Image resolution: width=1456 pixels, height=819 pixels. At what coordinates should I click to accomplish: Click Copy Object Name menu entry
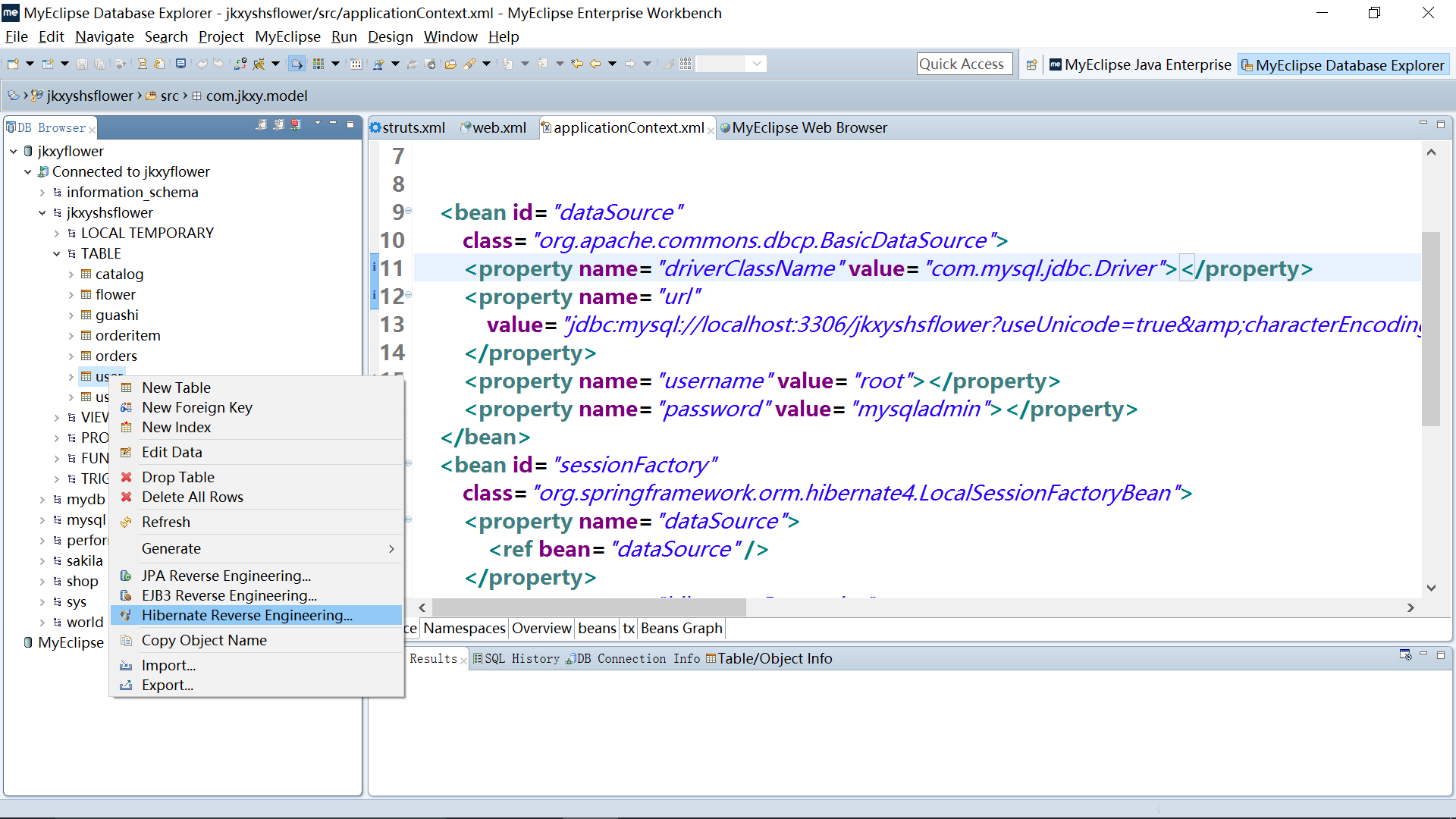click(256, 640)
